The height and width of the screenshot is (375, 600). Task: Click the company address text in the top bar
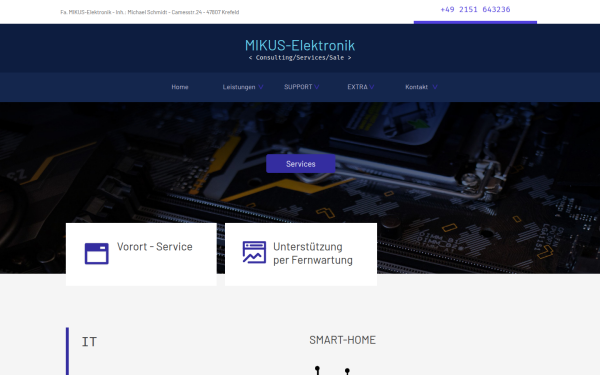[x=150, y=12]
